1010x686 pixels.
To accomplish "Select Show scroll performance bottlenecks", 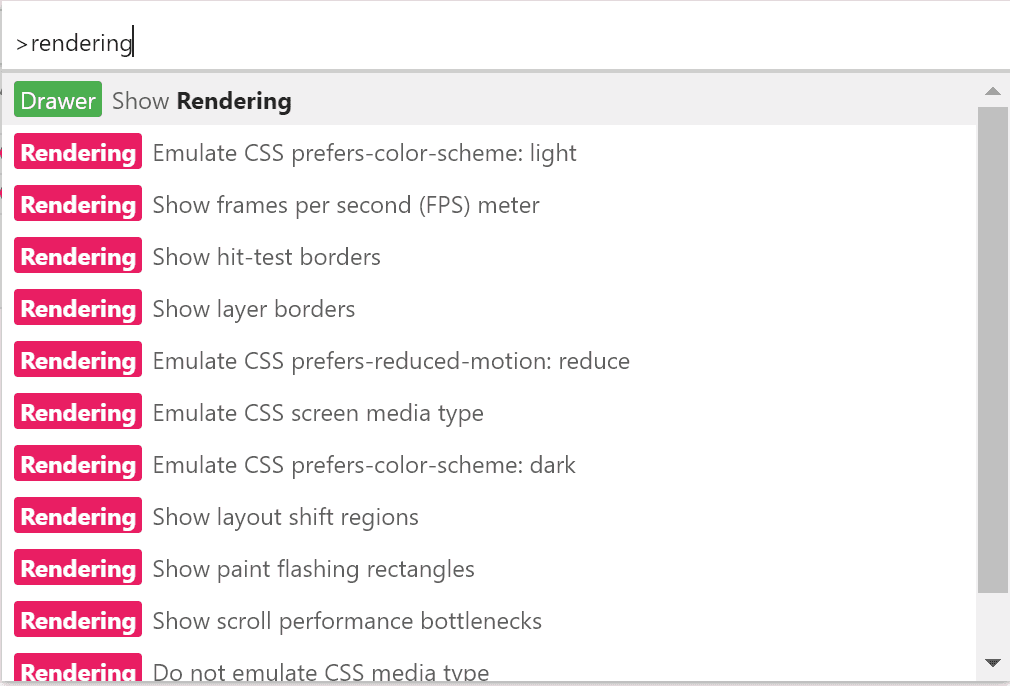I will (347, 621).
